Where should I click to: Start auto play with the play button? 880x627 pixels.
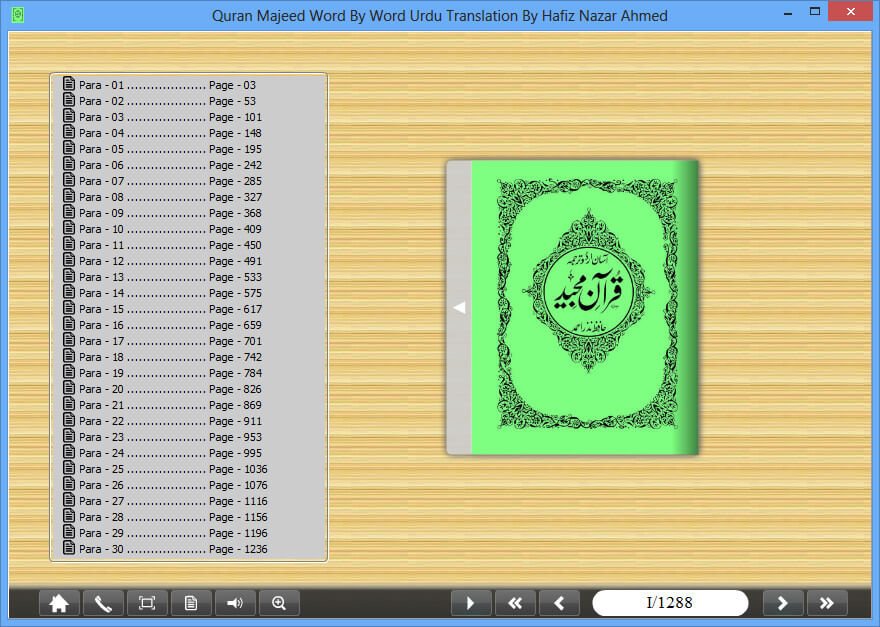(471, 603)
